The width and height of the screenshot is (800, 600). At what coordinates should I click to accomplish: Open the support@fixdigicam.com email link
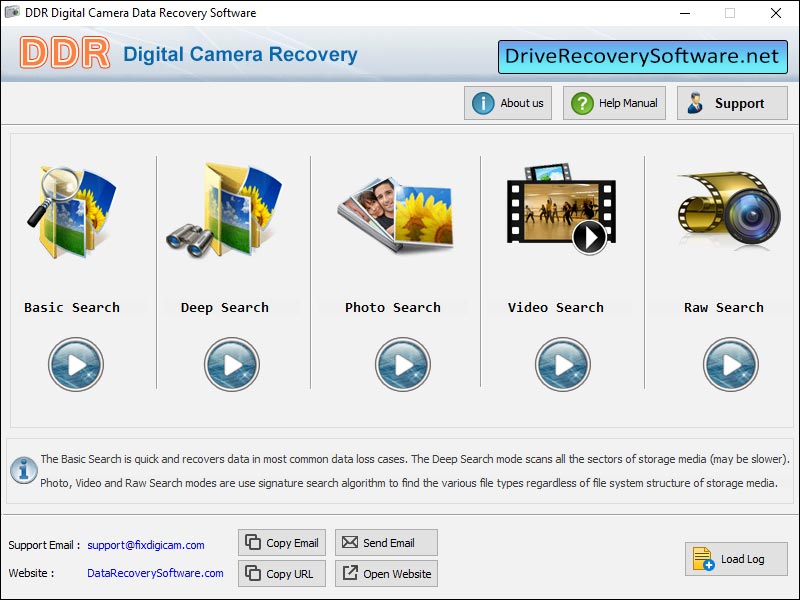146,545
